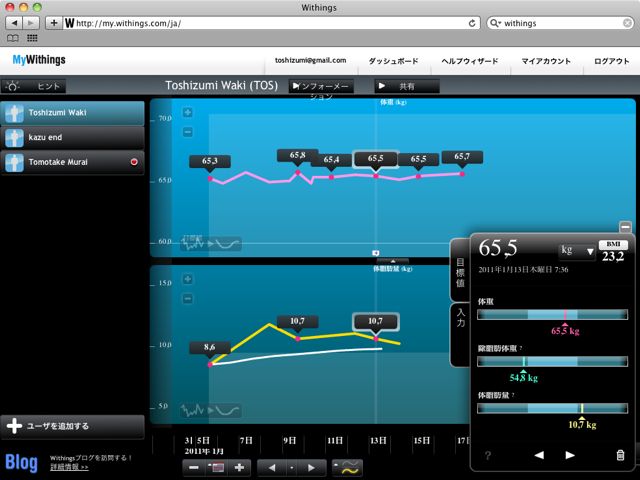The image size is (640, 480).
Task: Click the 体重 range bar
Action: coord(552,314)
